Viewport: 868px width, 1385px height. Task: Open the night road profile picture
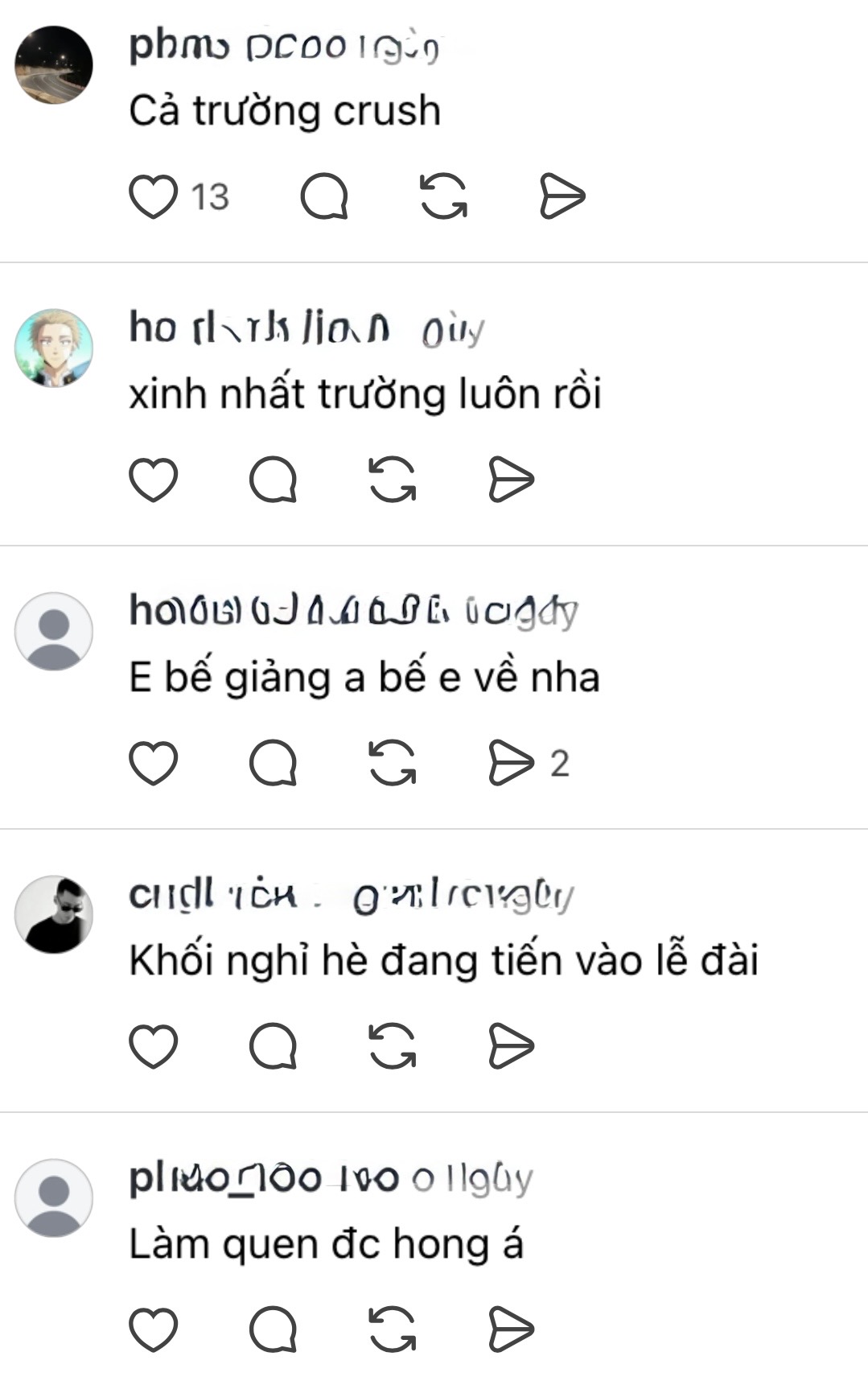(54, 65)
